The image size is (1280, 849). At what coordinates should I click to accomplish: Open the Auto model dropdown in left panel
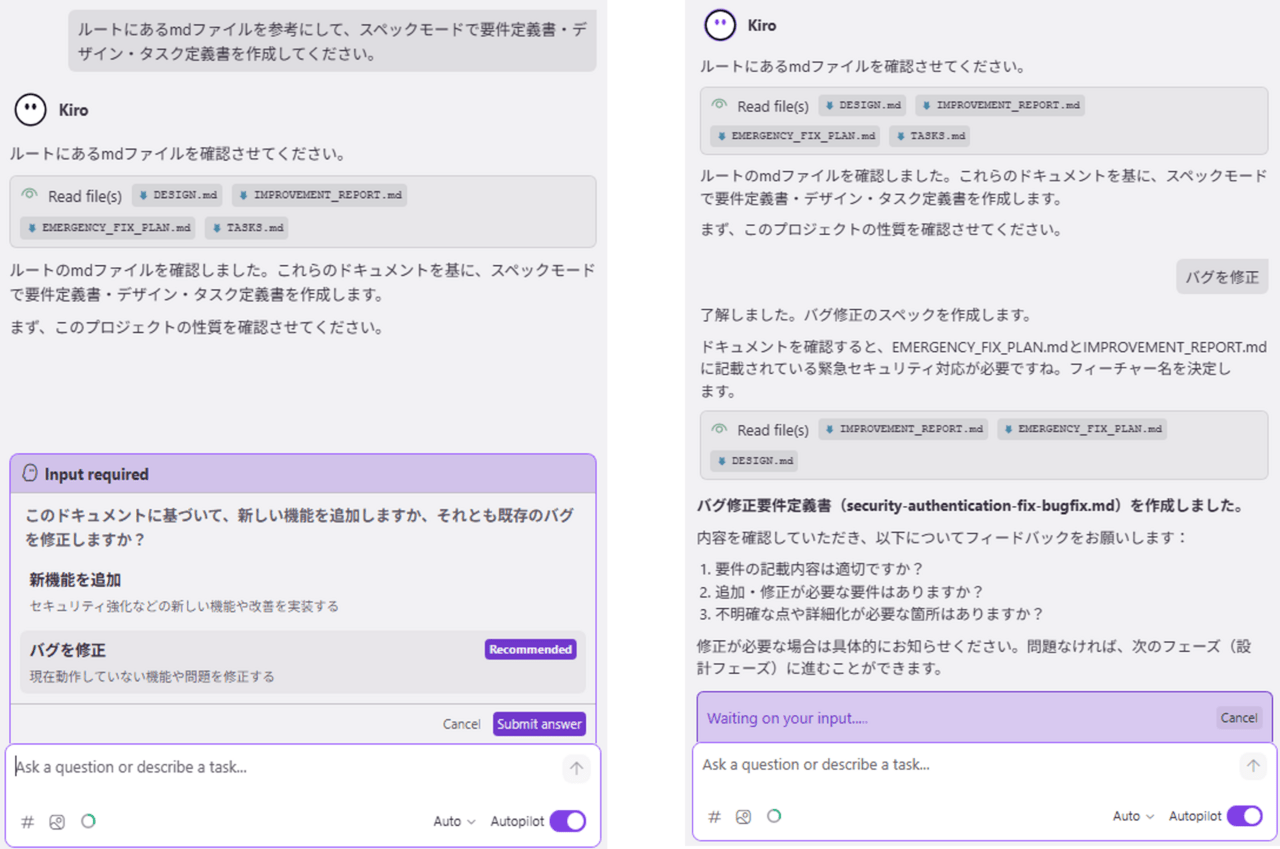point(454,821)
